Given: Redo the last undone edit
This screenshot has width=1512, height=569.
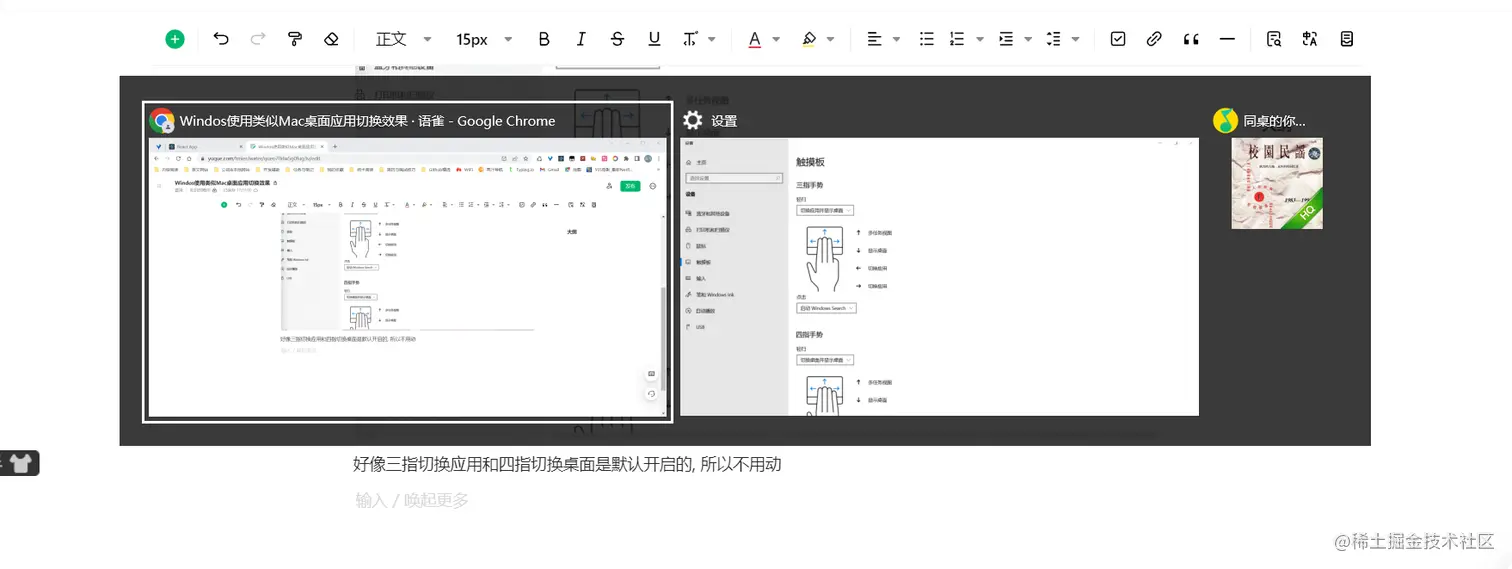Looking at the screenshot, I should (258, 39).
